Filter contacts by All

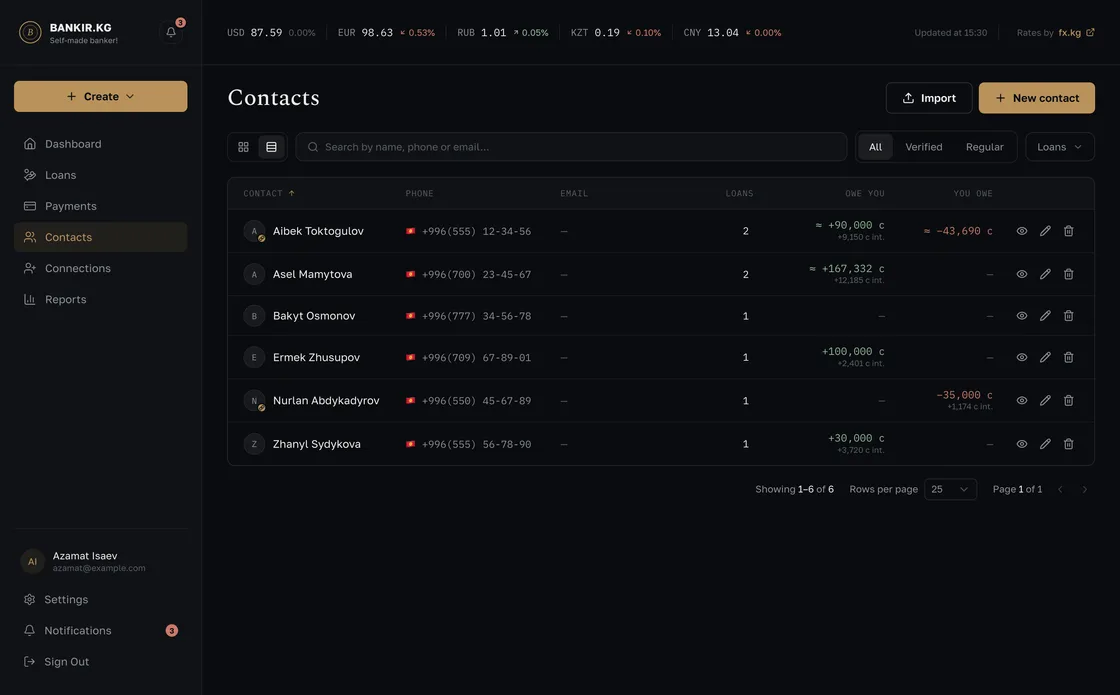pos(875,146)
